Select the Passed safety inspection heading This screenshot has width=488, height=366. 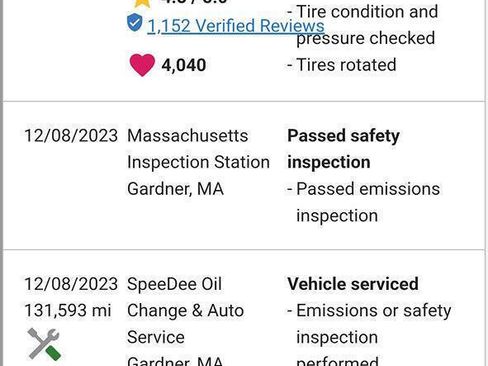343,149
